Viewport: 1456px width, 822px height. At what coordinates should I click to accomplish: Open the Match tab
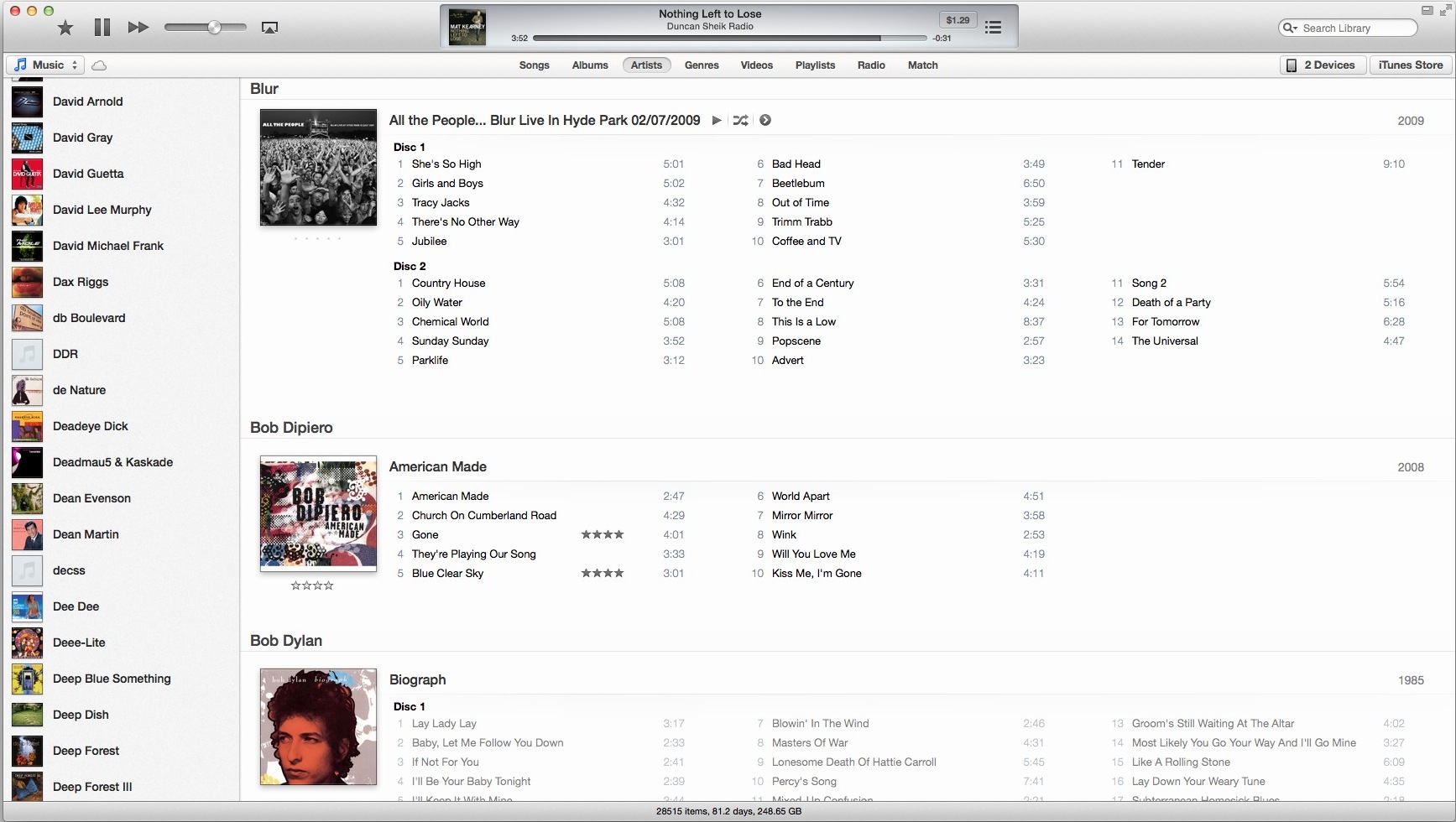click(922, 65)
